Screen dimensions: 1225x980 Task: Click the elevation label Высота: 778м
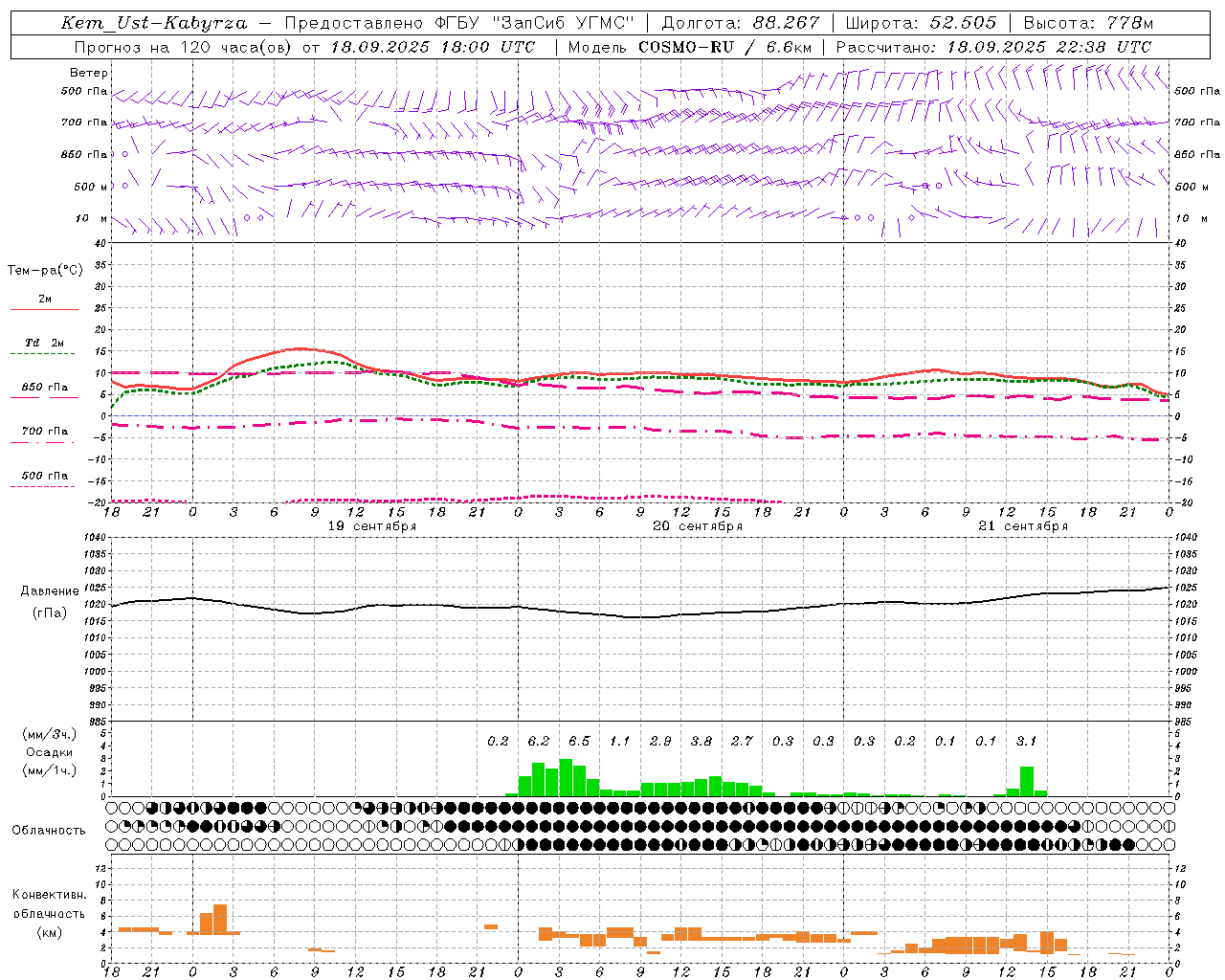pos(1088,23)
